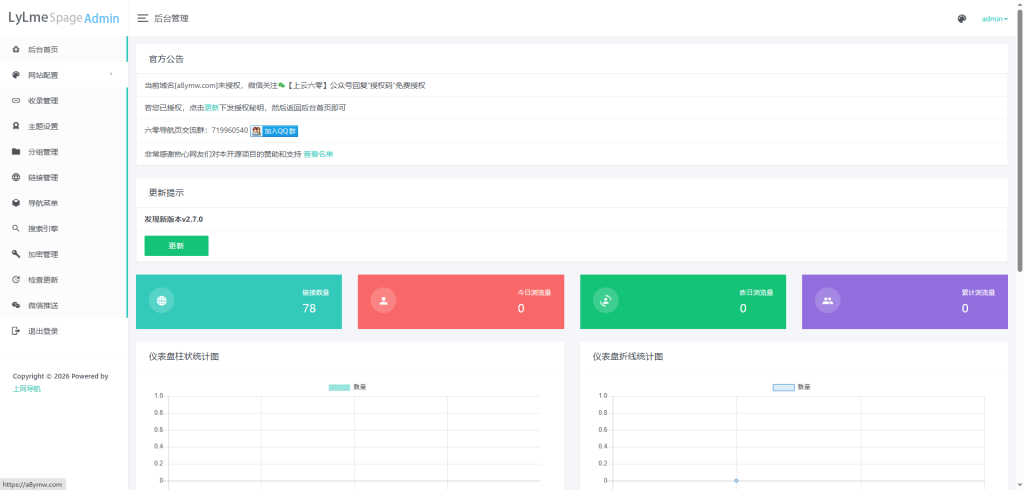Click the cube icon beside 导航菜单
Viewport: 1024px width, 490px height.
tap(16, 203)
